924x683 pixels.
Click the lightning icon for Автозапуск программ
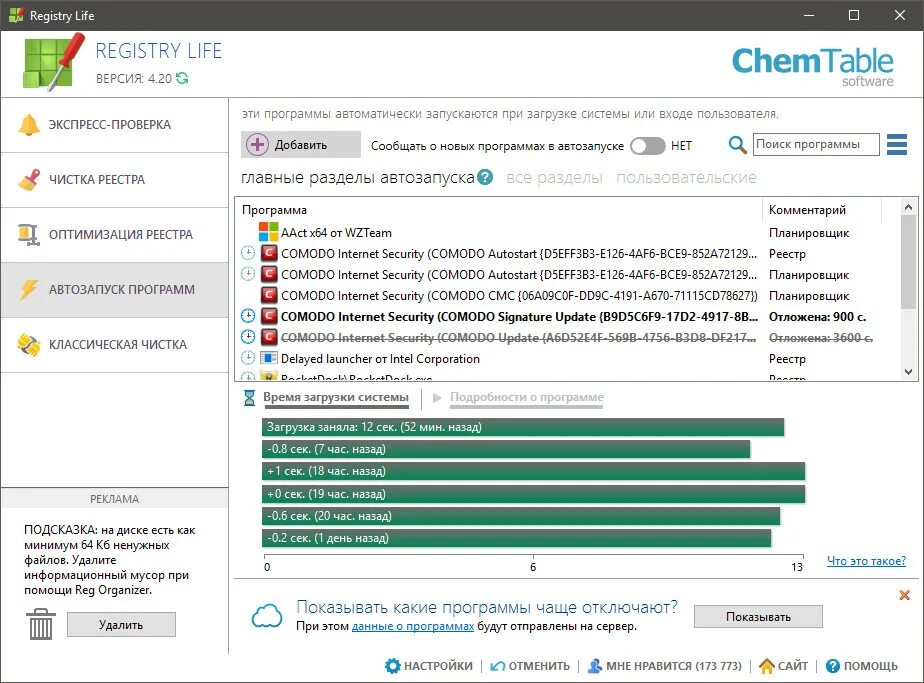click(28, 289)
